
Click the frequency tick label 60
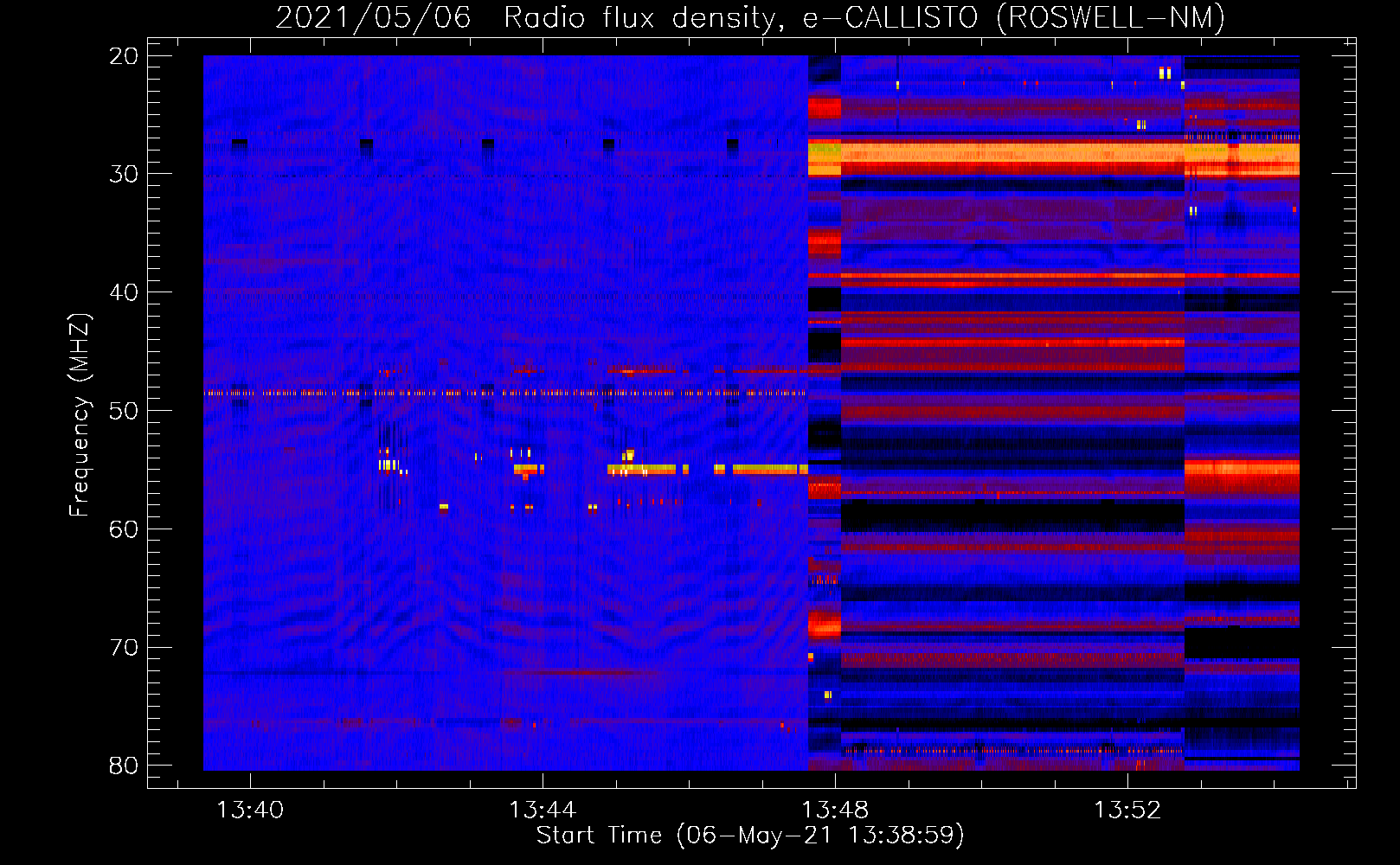pos(124,529)
